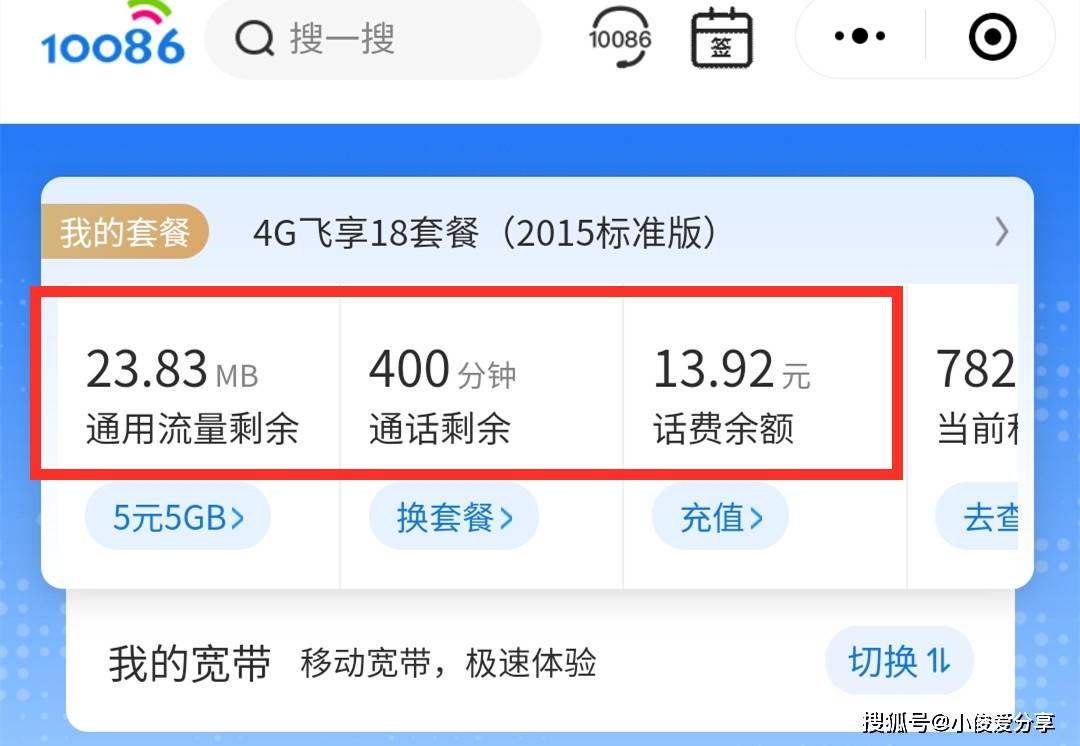Tap the magnifier search icon

(255, 38)
